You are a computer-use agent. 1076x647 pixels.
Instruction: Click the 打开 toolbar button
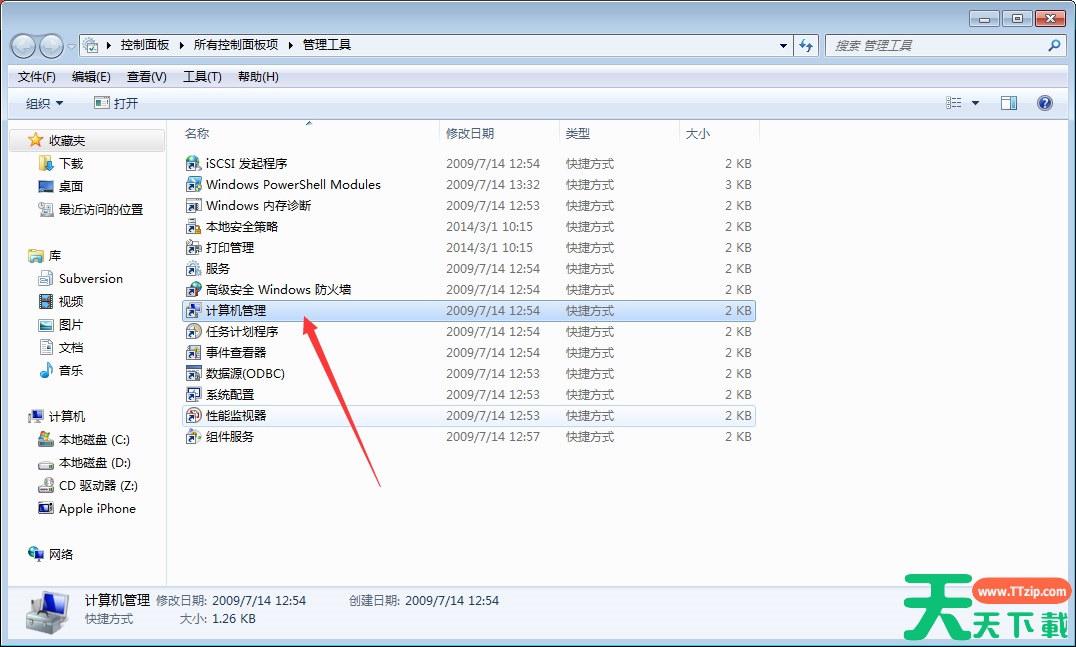pos(116,103)
